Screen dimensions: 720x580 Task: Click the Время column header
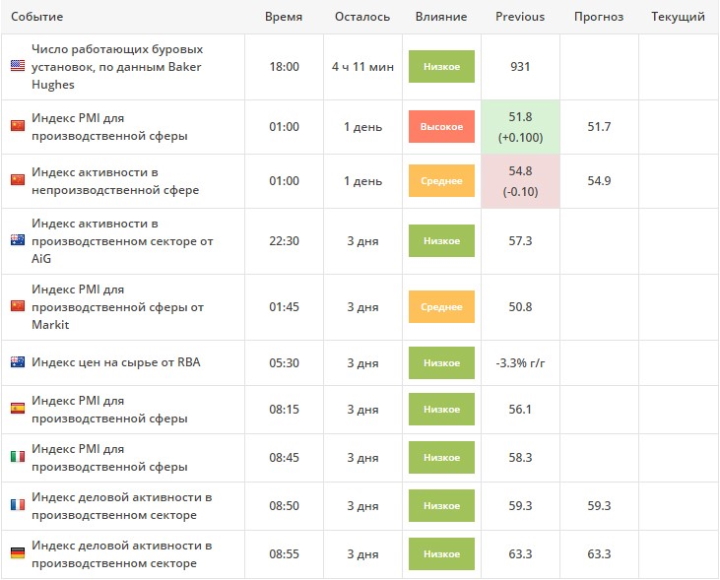point(283,17)
